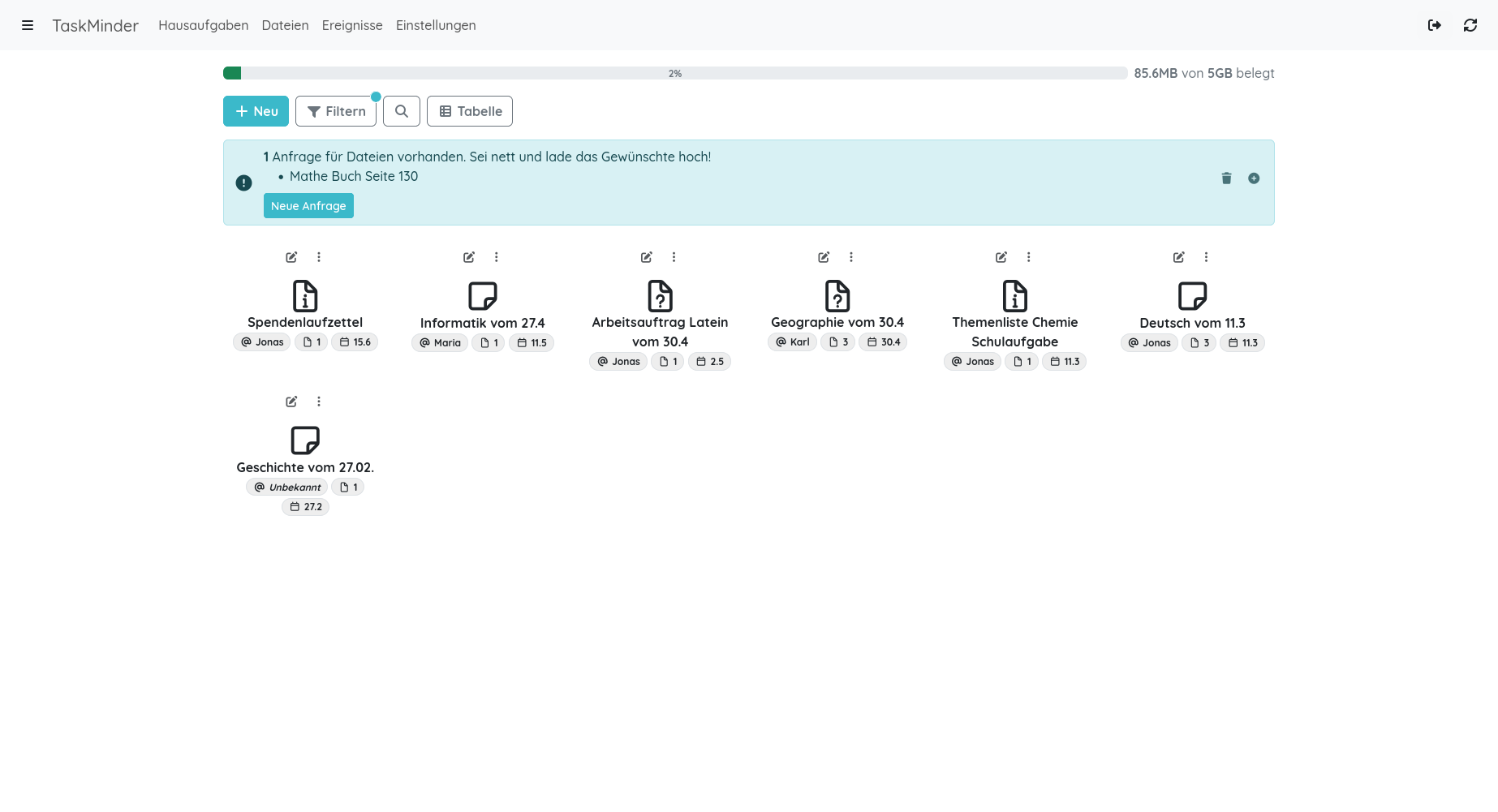Click the Jonas badge under Deutsch
The width and height of the screenshot is (1498, 812).
(1149, 342)
